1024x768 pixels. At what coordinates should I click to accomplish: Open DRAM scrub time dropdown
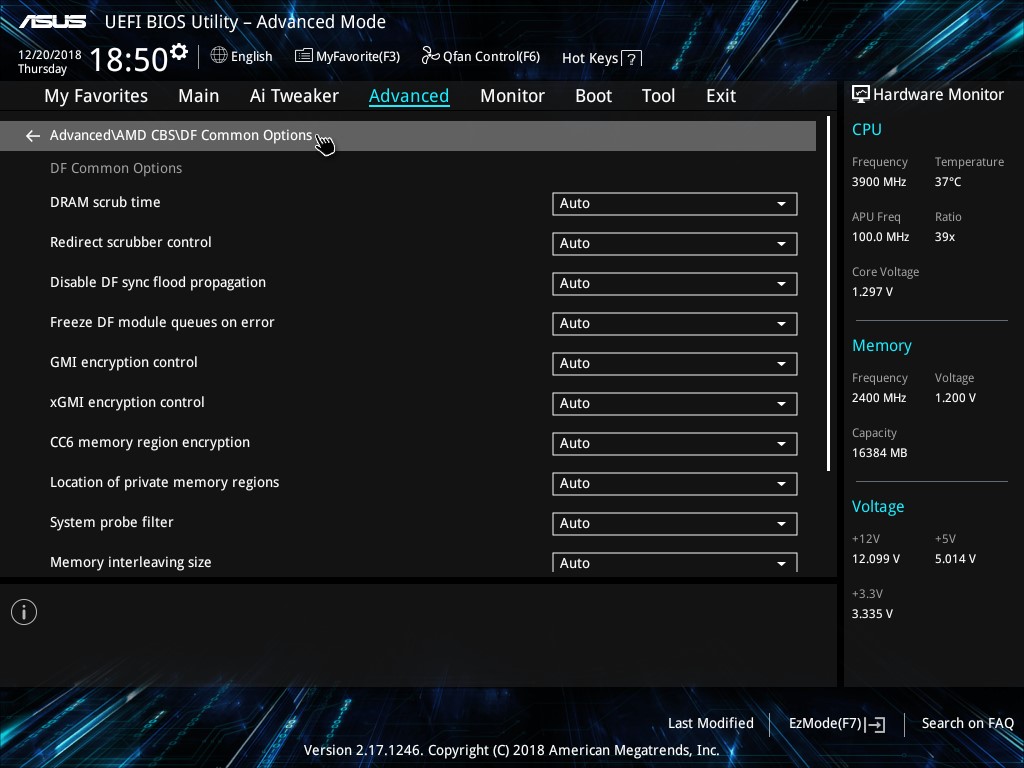(x=675, y=204)
